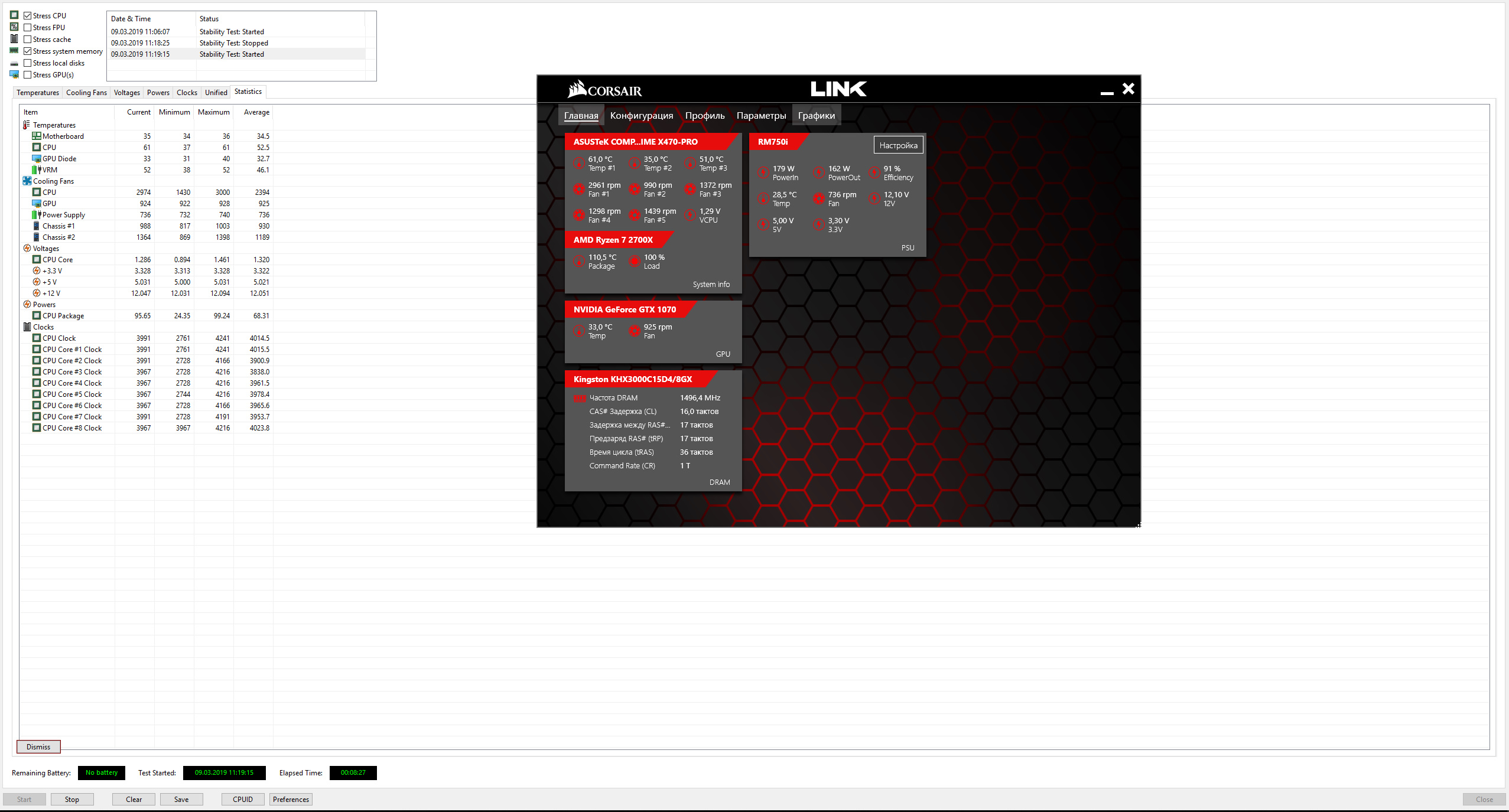Uncheck Stress system memory
The image size is (1509, 812).
pyautogui.click(x=27, y=51)
